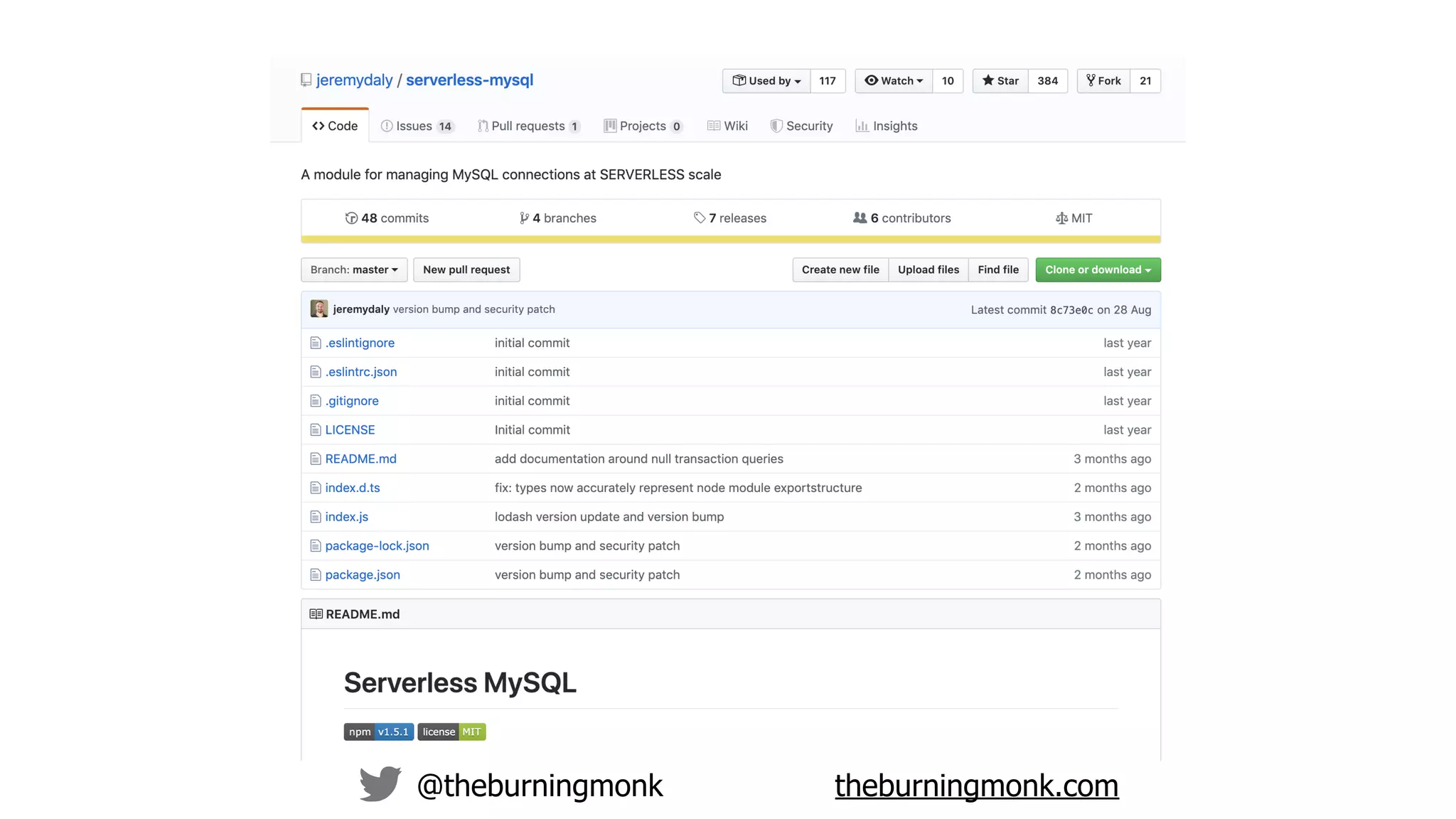Open the 48 commits history link
Image resolution: width=1456 pixels, height=819 pixels.
coord(387,218)
